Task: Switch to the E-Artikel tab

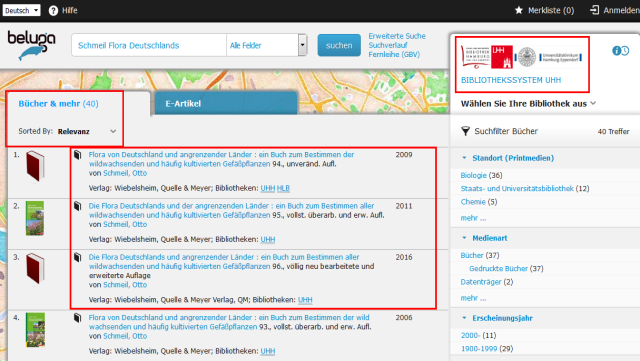Action: point(225,104)
